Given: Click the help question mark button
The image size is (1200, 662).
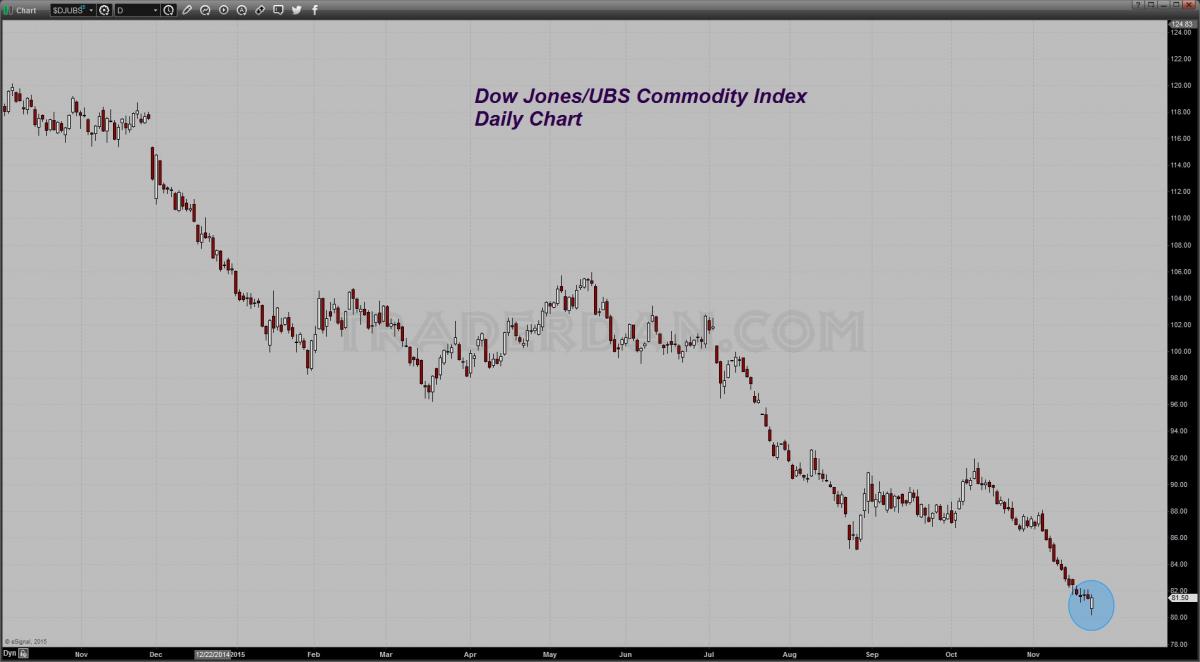Looking at the screenshot, I should [x=1138, y=6].
